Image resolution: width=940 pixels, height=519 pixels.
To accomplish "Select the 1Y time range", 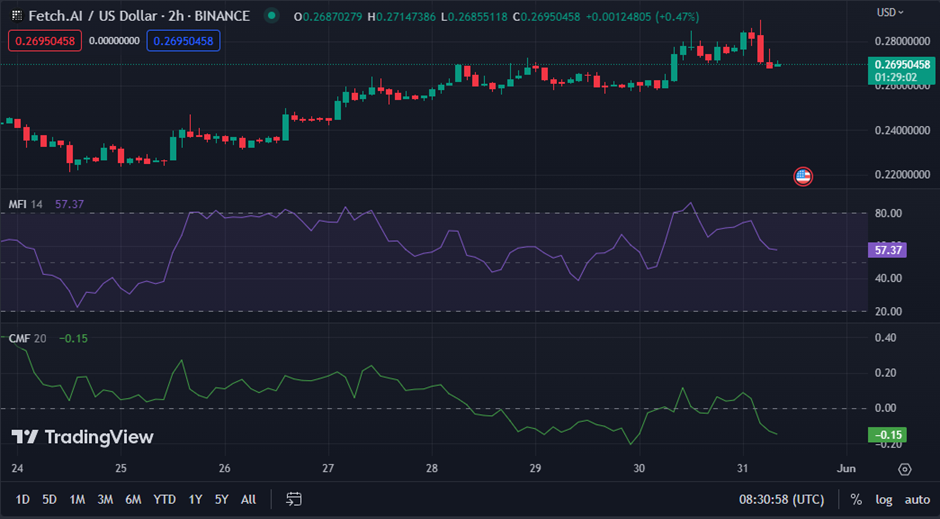I will coord(195,499).
